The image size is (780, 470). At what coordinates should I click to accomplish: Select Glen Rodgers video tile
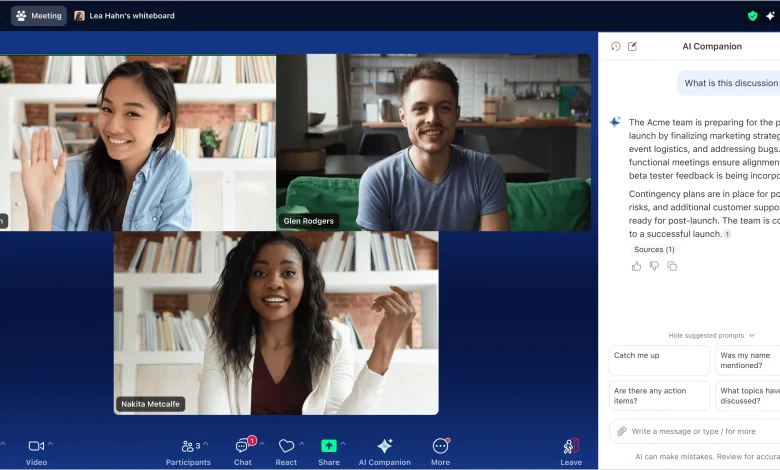[x=434, y=142]
